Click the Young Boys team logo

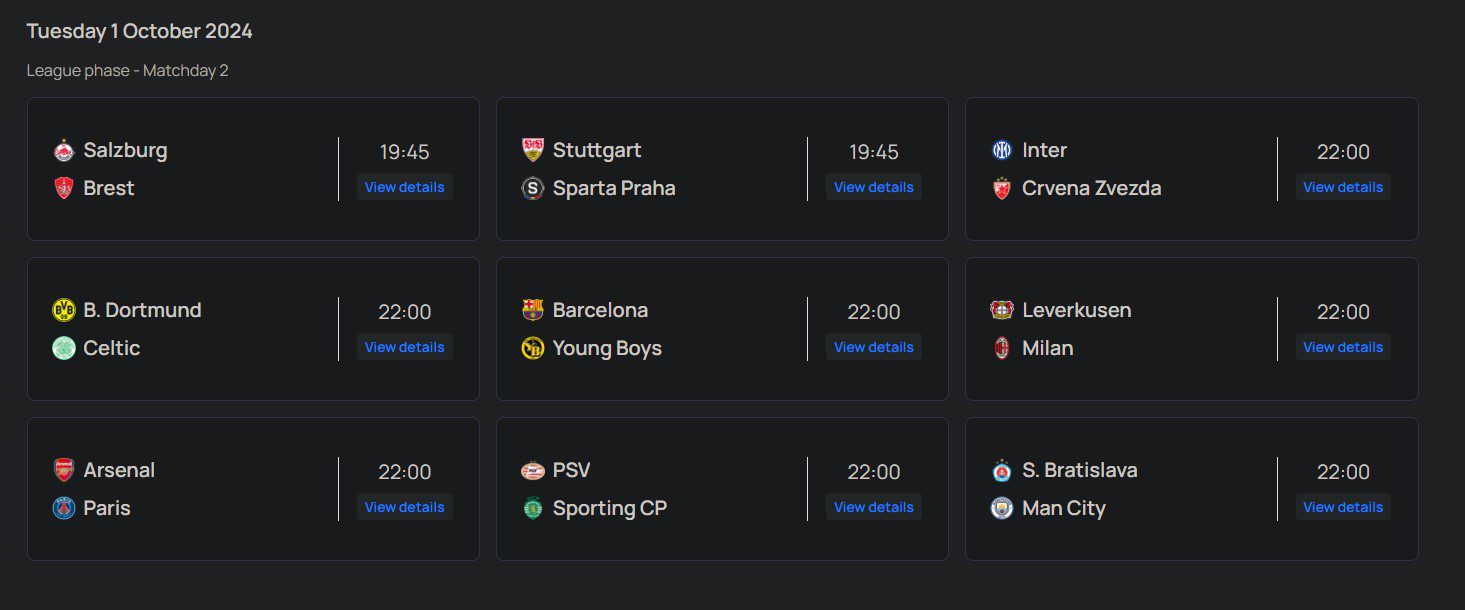[x=533, y=349]
